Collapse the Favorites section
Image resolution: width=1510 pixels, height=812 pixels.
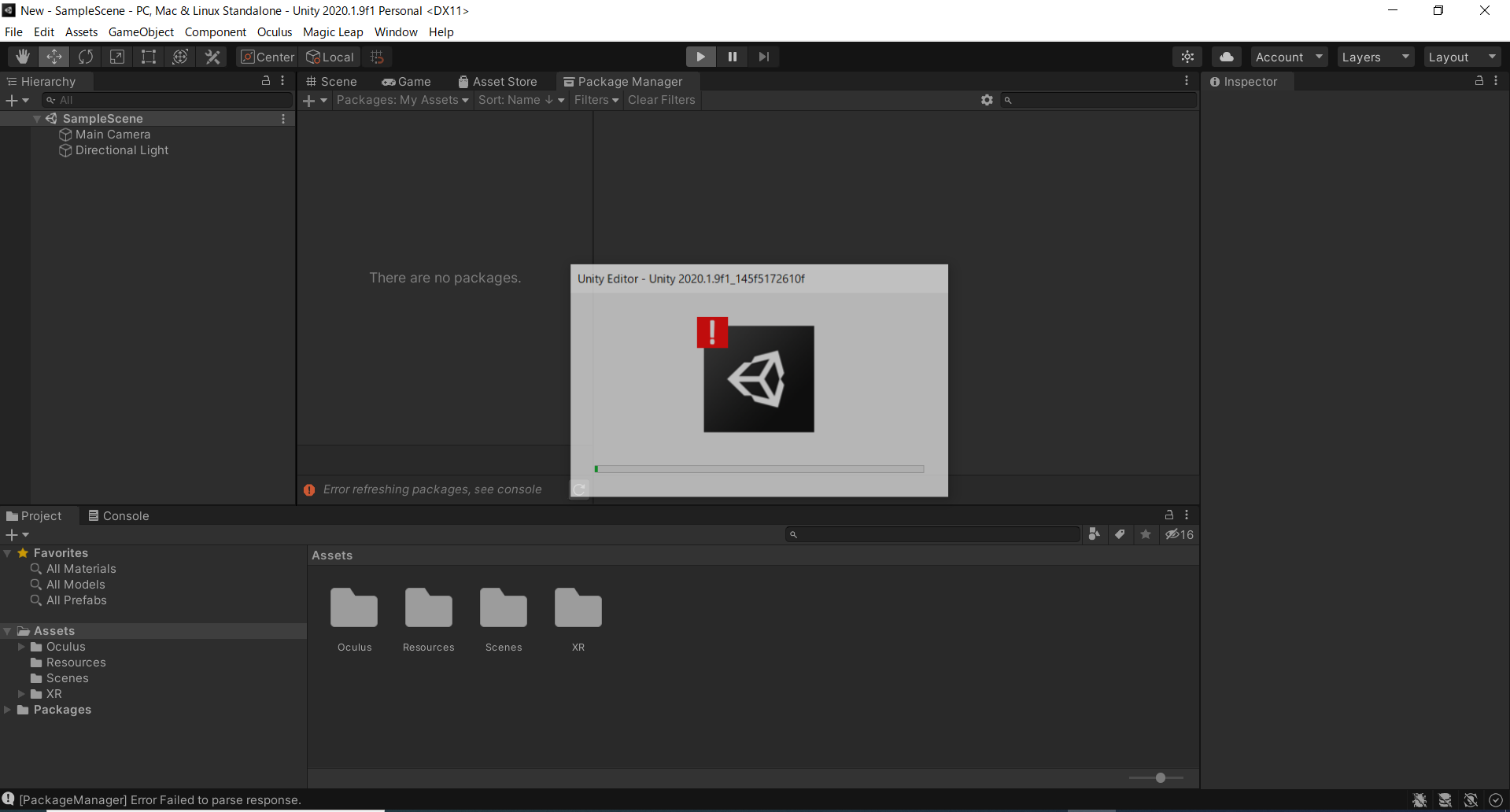point(7,553)
